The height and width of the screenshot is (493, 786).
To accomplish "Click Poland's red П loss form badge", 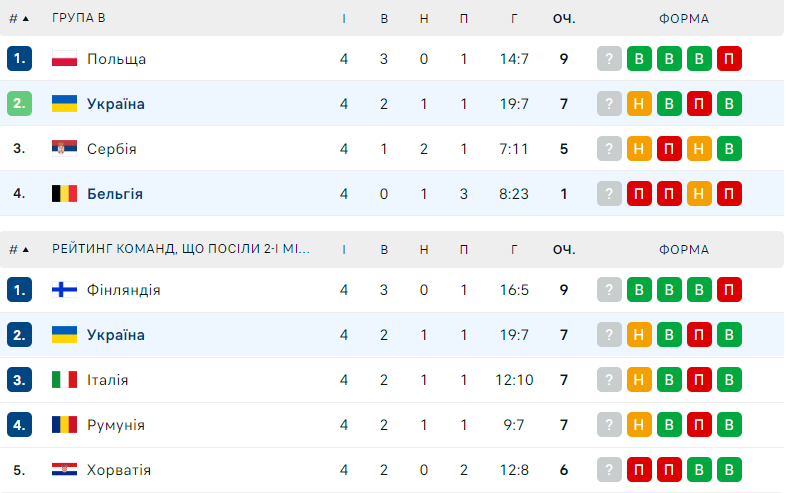I will pos(730,59).
